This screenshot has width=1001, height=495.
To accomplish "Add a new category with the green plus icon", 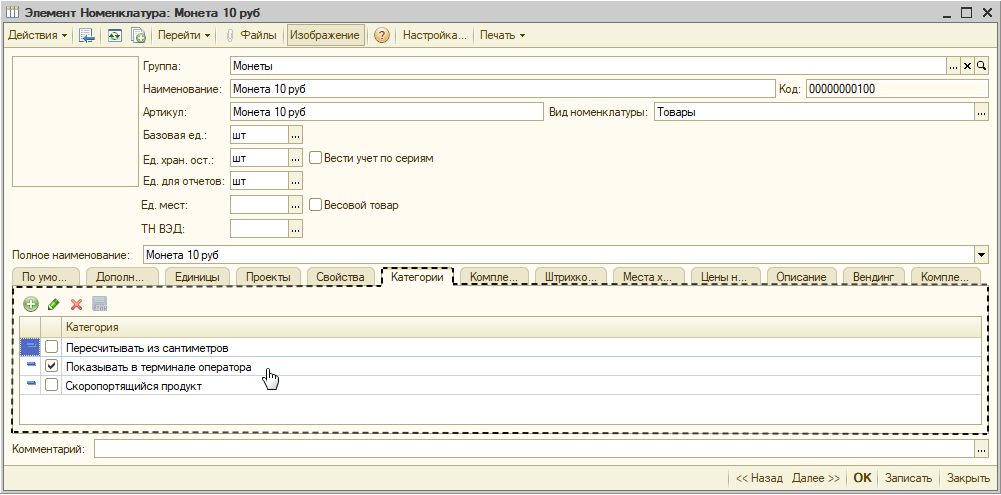I will point(31,304).
